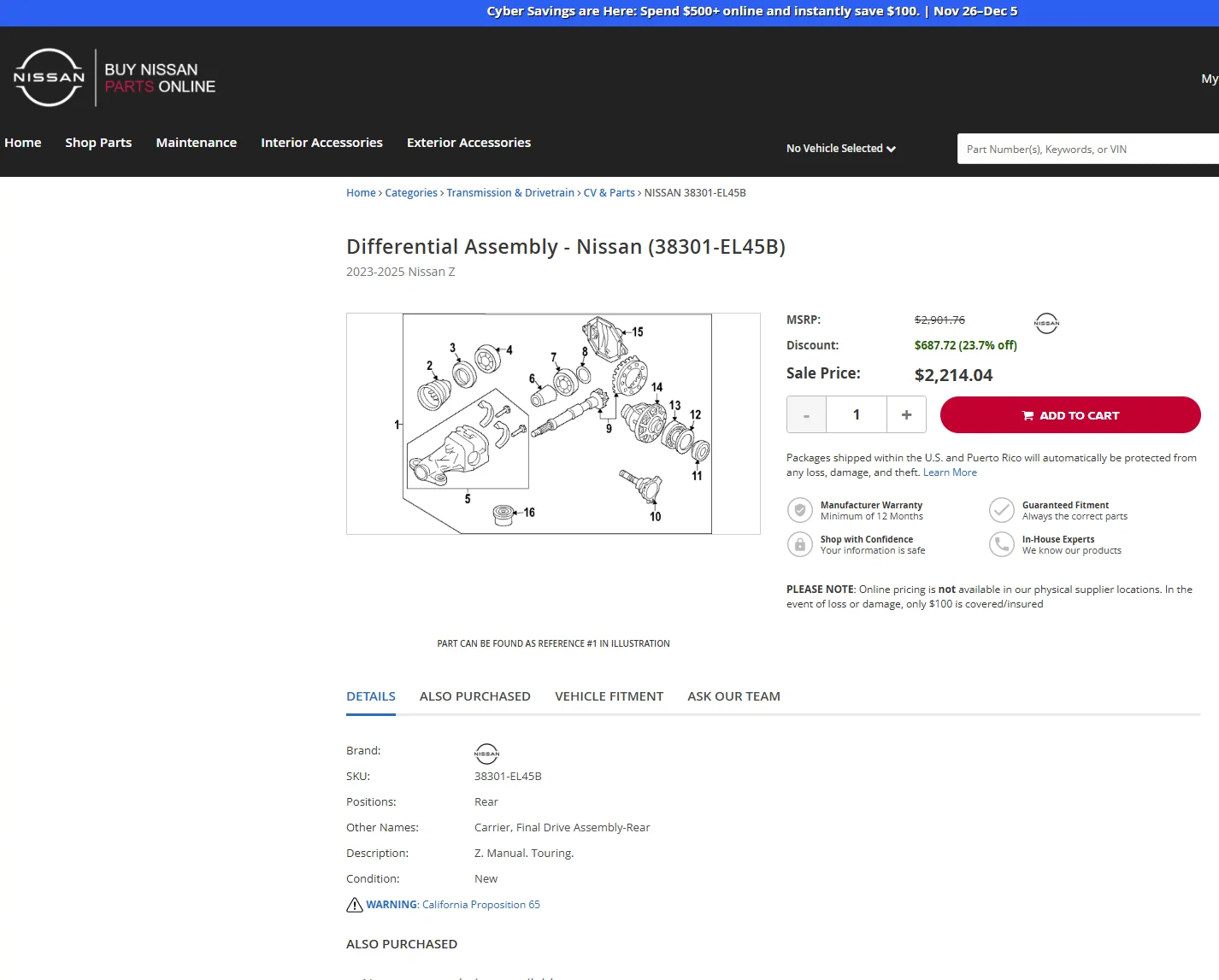Screen dimensions: 1219x980
Task: Open Interior Accessories menu
Action: pyautogui.click(x=321, y=143)
